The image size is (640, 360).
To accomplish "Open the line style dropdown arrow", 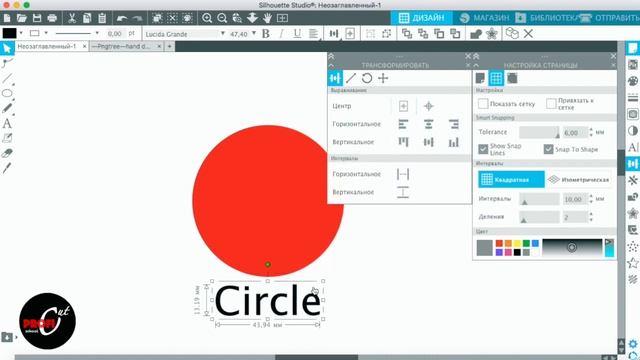I will point(97,33).
